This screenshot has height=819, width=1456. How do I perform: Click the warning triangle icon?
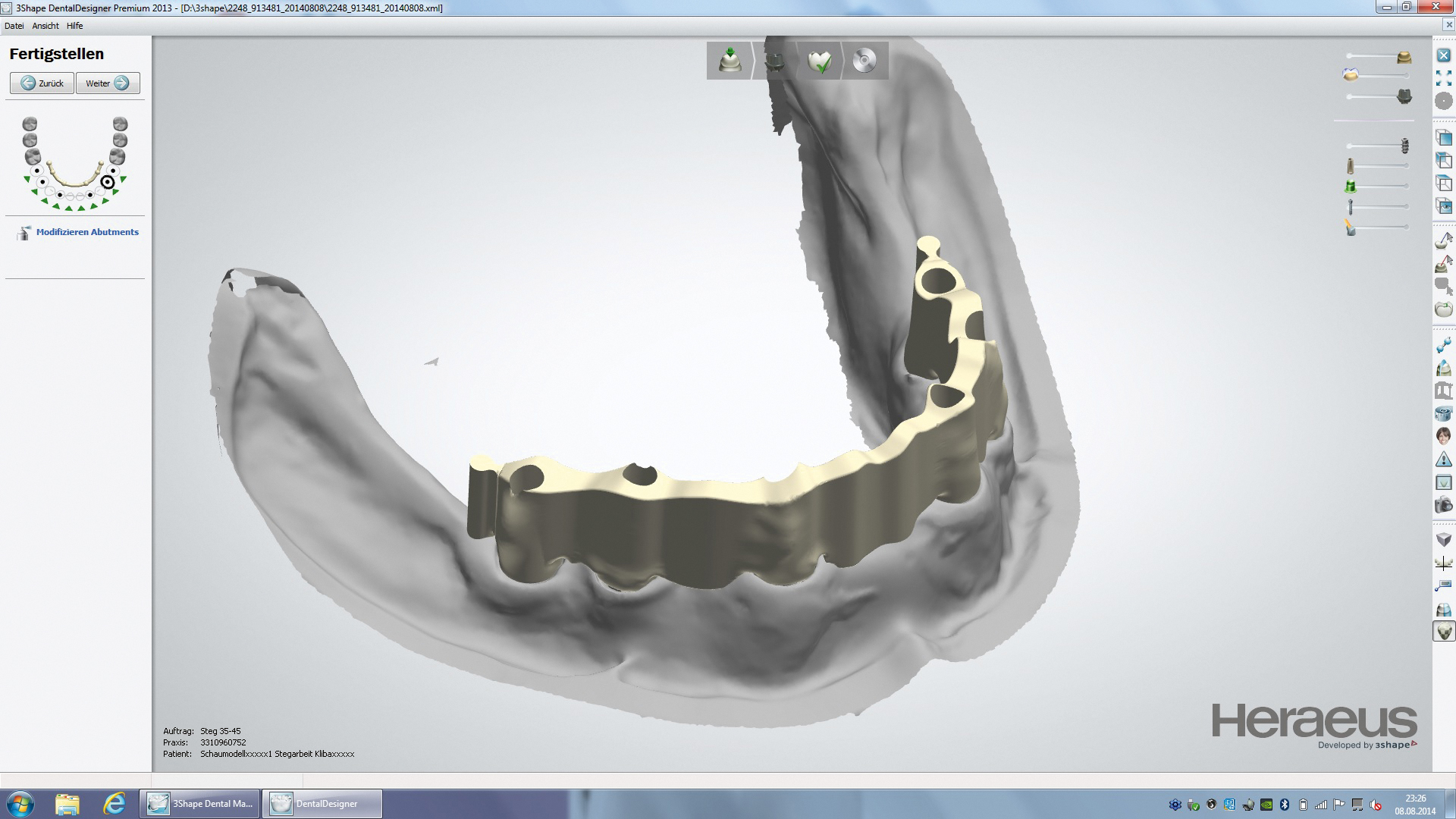coord(1444,459)
